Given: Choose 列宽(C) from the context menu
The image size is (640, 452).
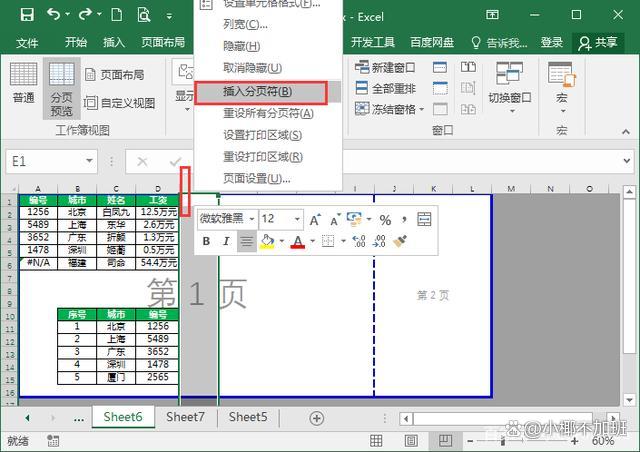Looking at the screenshot, I should point(245,24).
